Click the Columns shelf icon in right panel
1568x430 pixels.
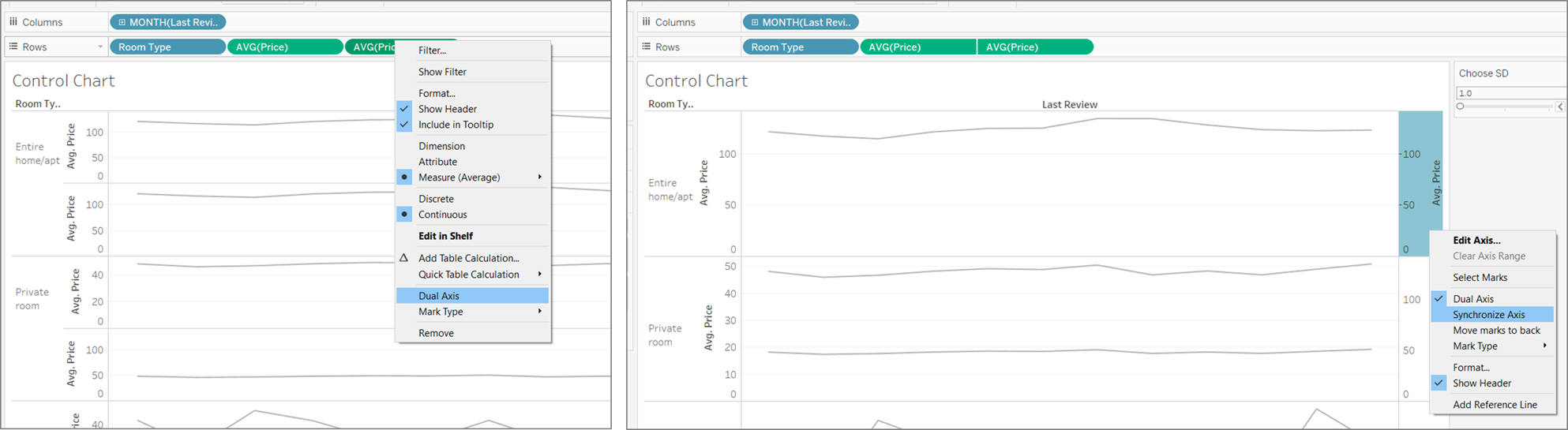647,22
